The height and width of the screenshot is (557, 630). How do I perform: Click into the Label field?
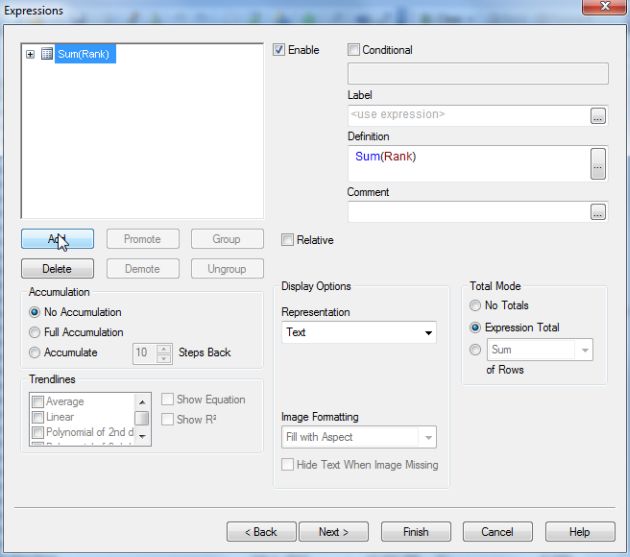click(x=468, y=115)
